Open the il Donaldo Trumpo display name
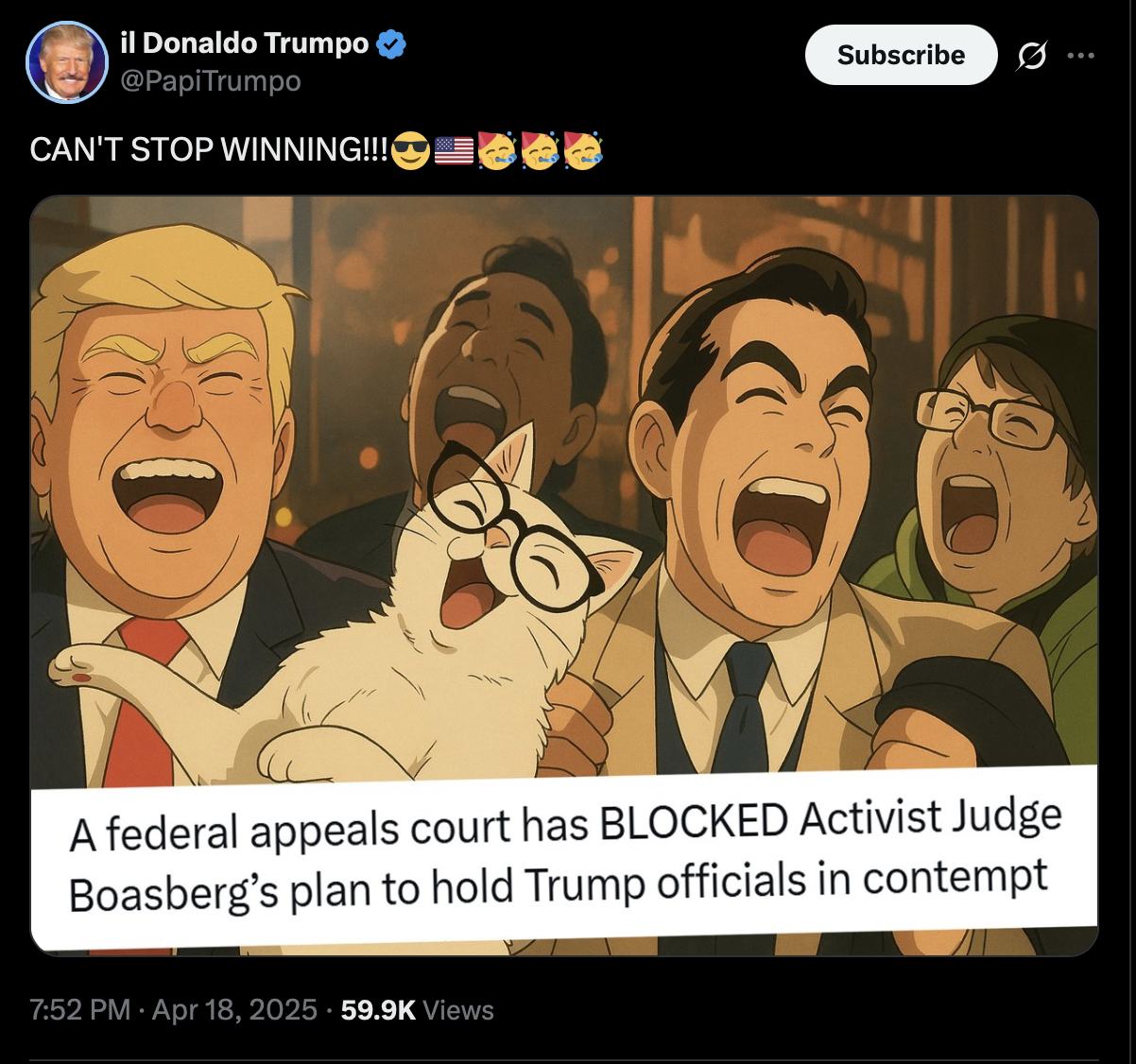This screenshot has width=1136, height=1064. click(245, 43)
